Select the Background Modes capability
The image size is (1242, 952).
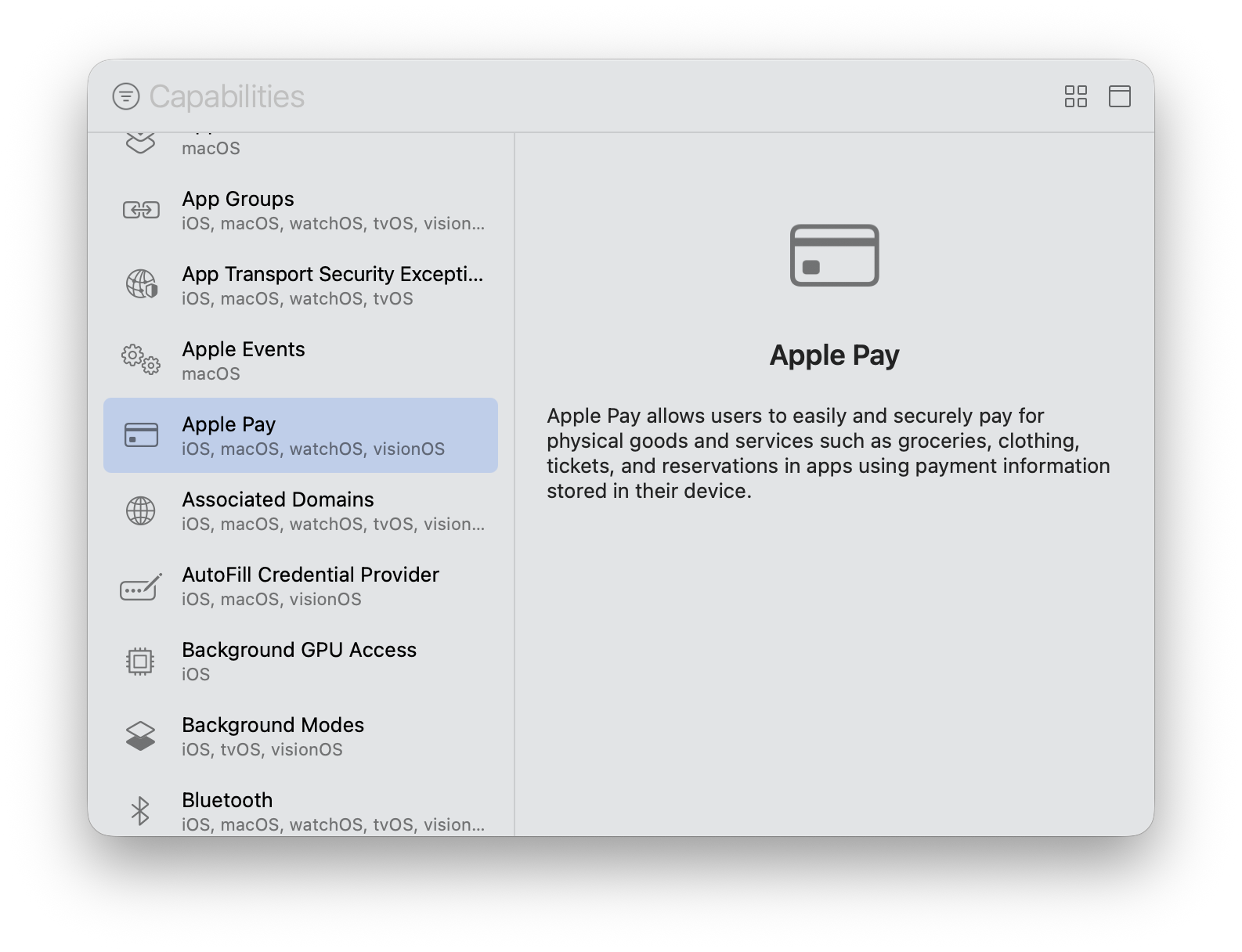pyautogui.click(x=301, y=736)
